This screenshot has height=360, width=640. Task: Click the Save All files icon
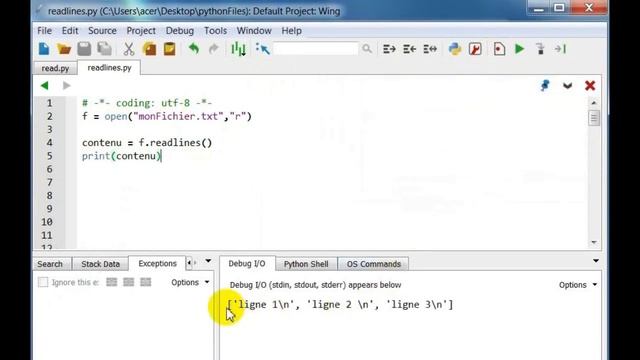point(104,49)
